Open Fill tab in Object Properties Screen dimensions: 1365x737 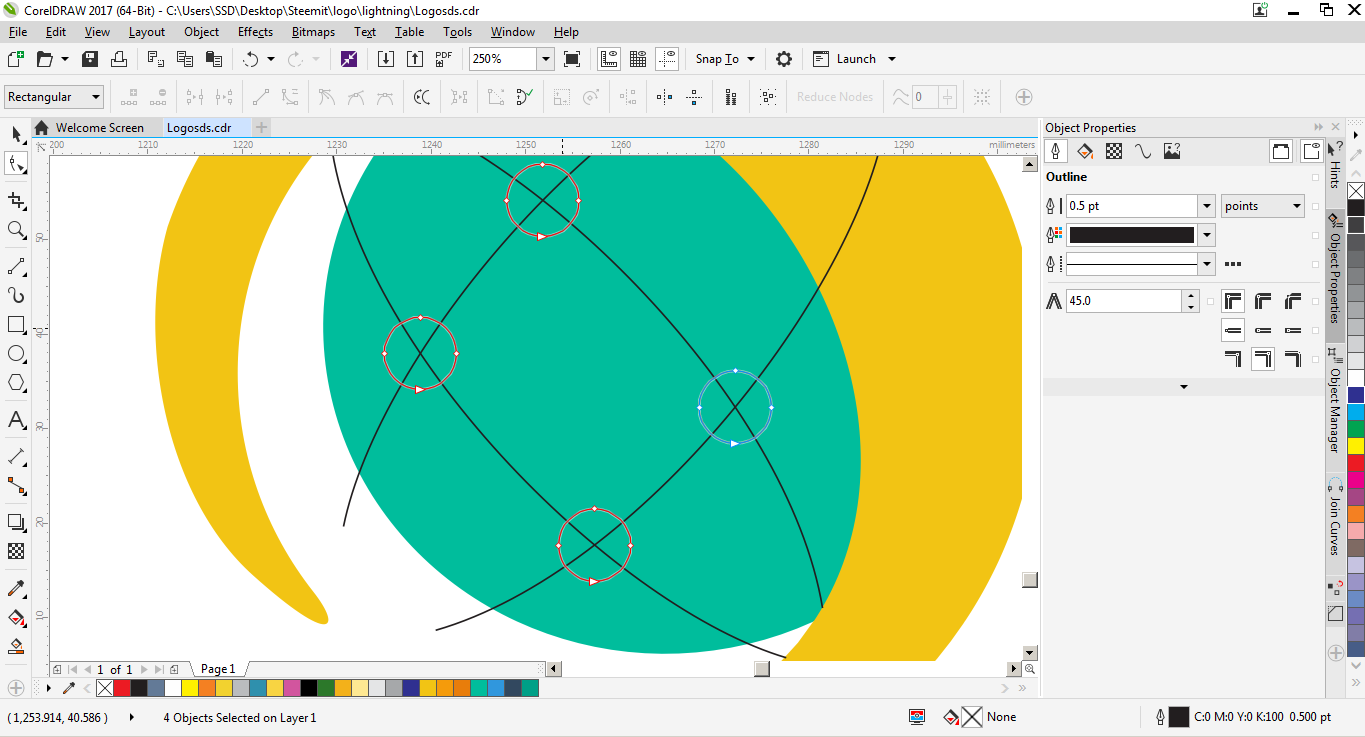tap(1085, 151)
